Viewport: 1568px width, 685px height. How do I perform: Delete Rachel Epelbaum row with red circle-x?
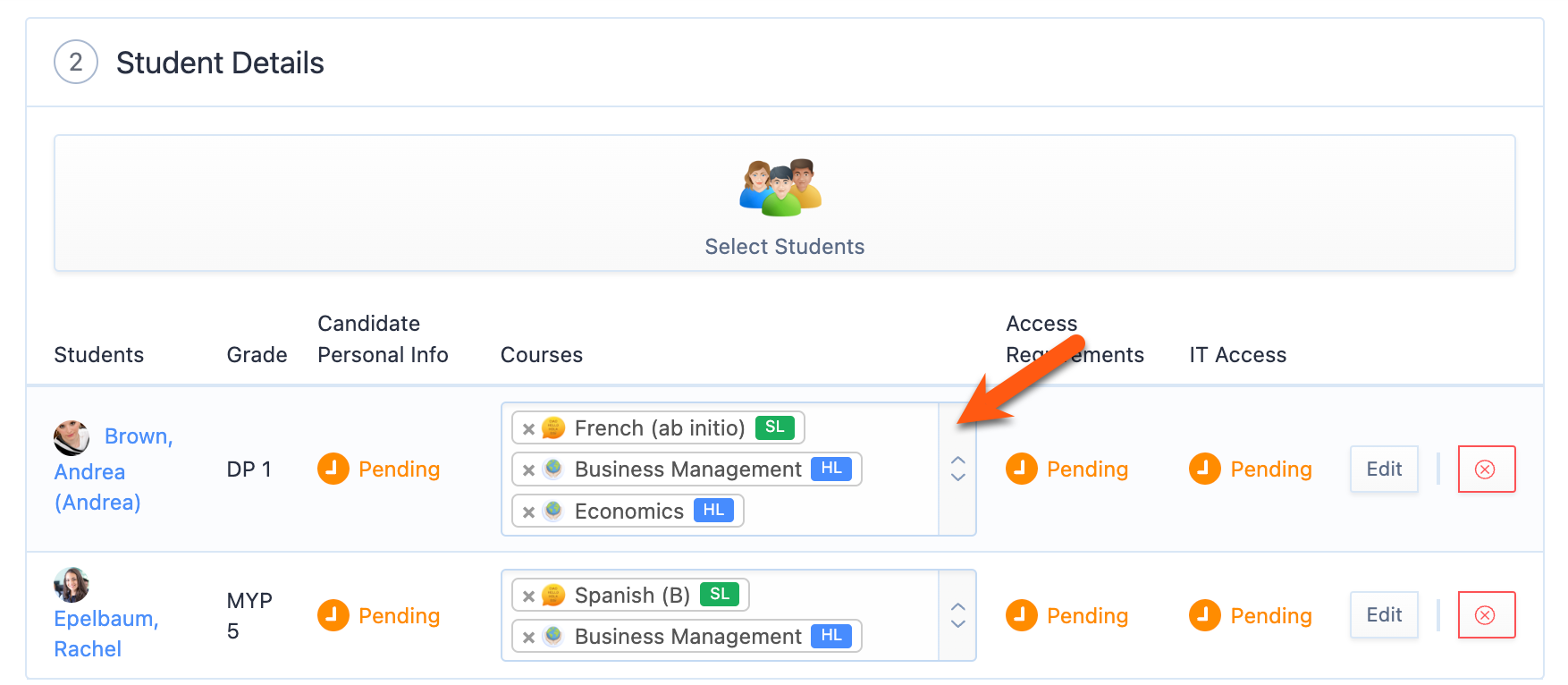(x=1486, y=615)
